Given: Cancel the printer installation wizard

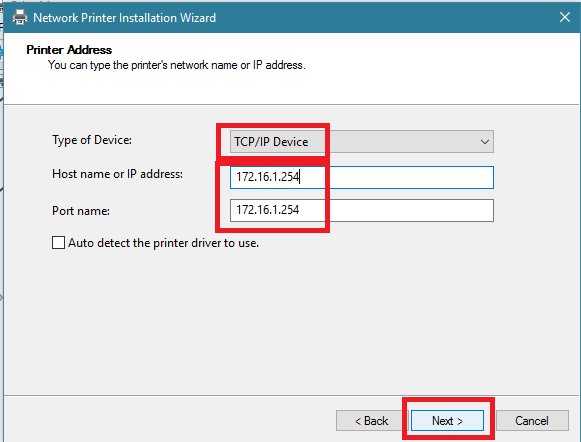Looking at the screenshot, I should (532, 421).
